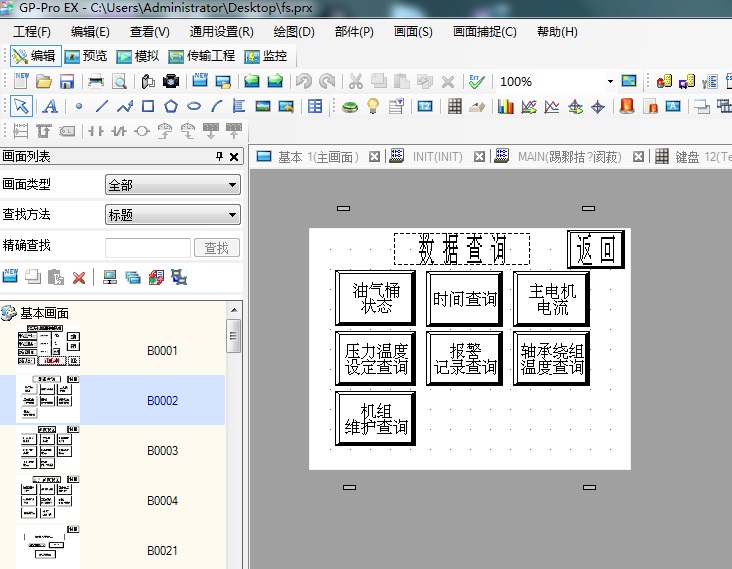Choose the text 'A' drawing tool
The width and height of the screenshot is (732, 569).
pyautogui.click(x=49, y=106)
